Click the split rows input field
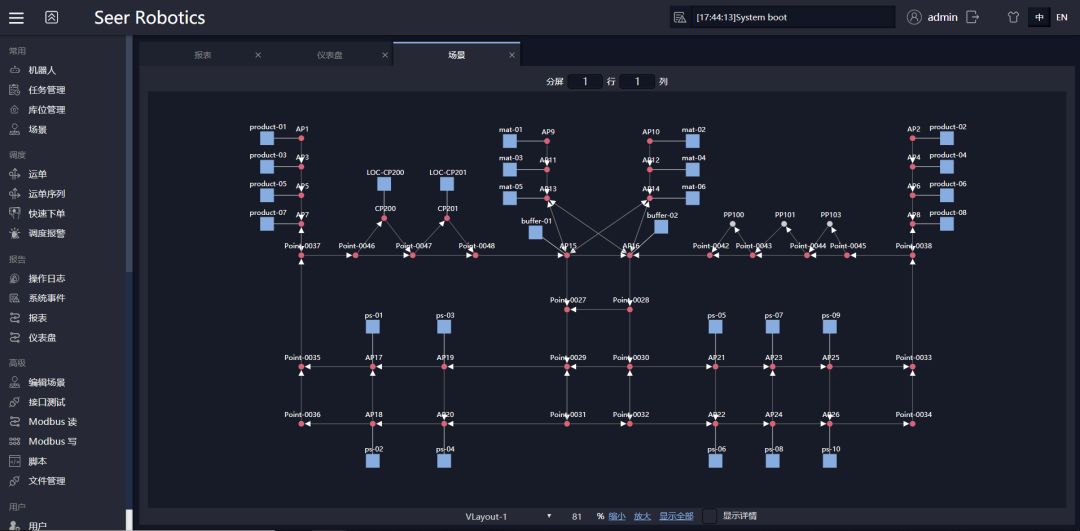1080x531 pixels. point(585,81)
